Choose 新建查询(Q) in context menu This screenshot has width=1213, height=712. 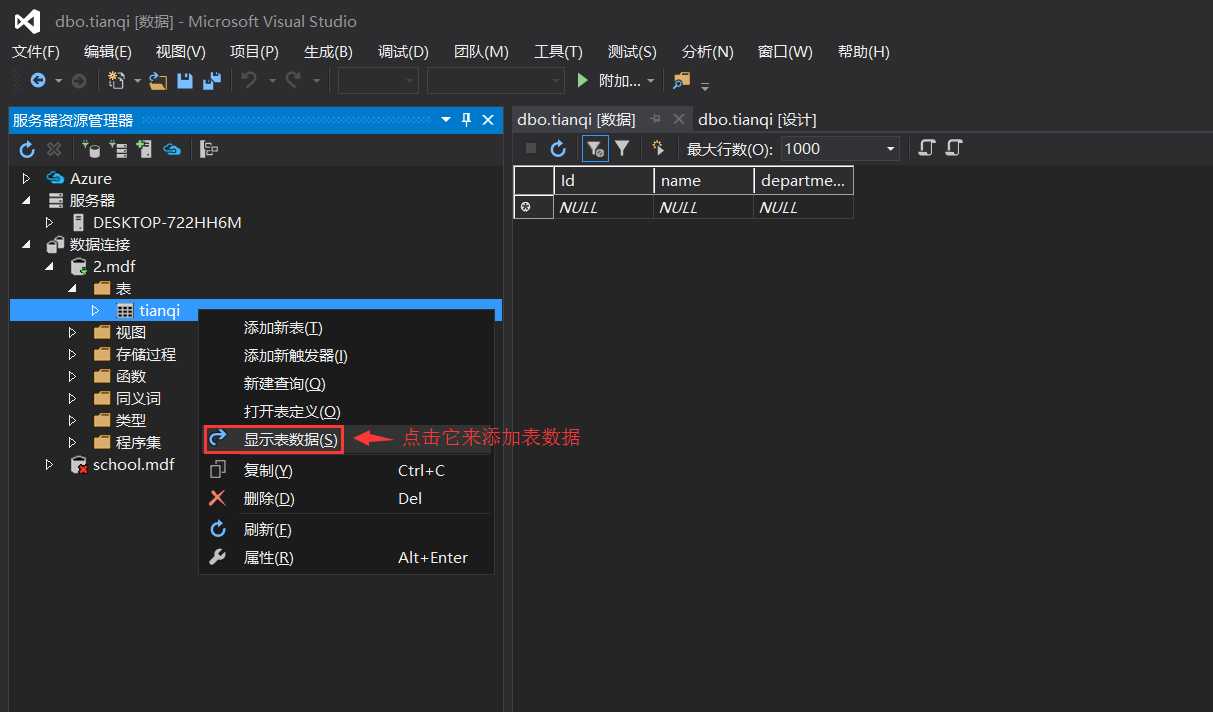346,384
